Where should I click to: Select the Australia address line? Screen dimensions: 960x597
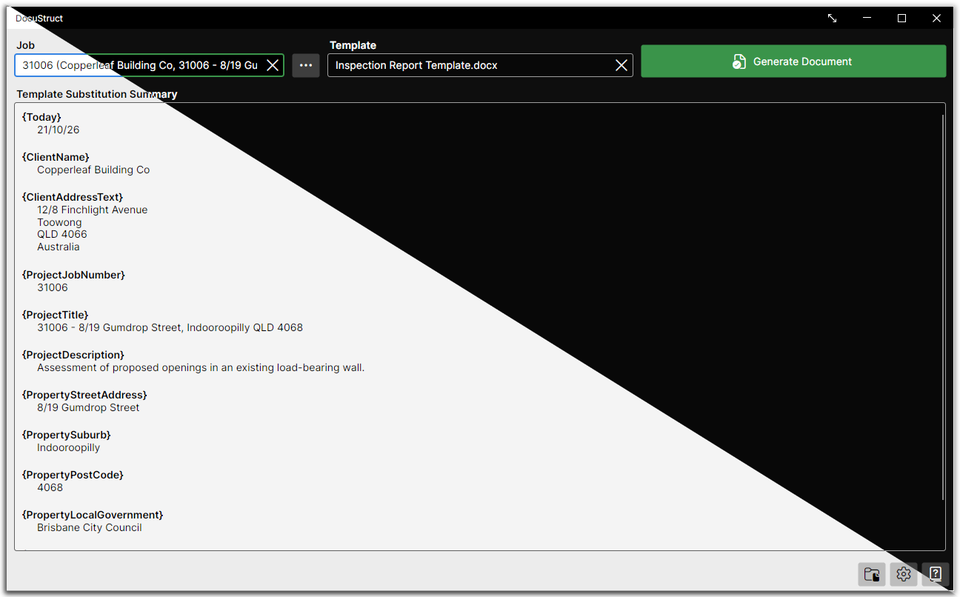click(x=58, y=247)
